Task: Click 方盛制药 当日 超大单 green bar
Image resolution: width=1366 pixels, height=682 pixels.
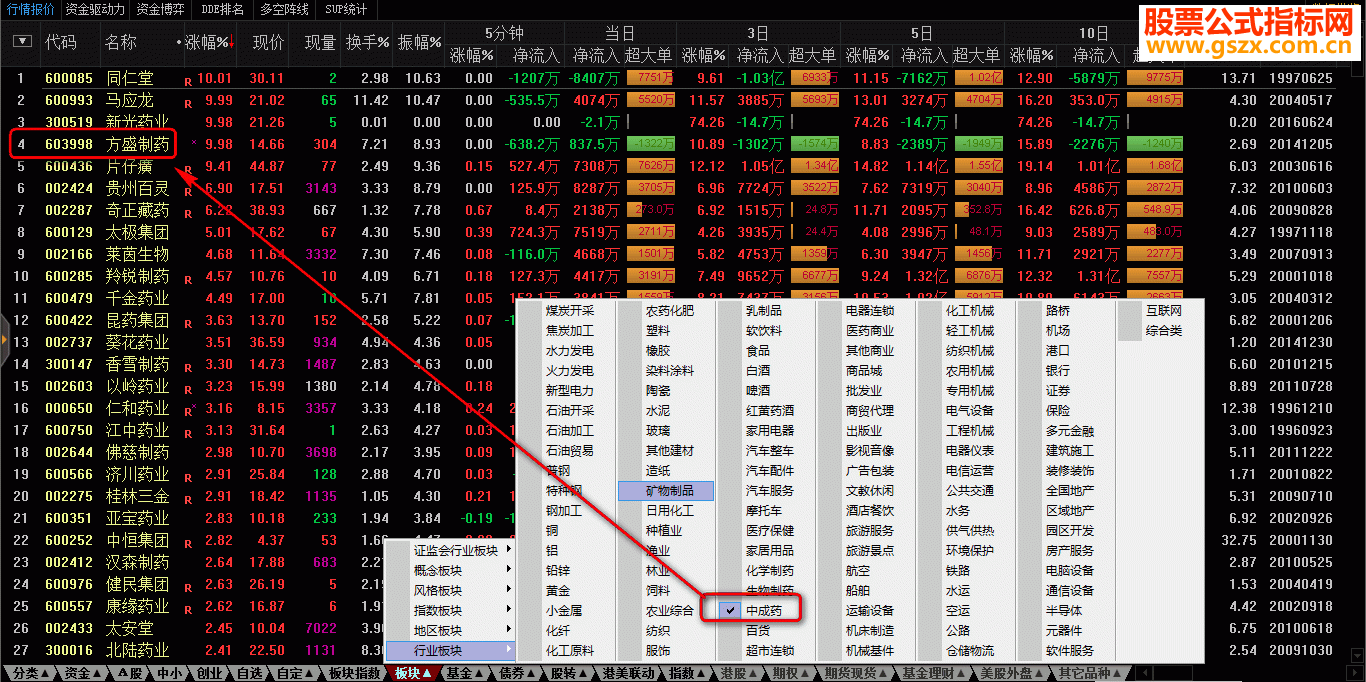Action: 650,144
